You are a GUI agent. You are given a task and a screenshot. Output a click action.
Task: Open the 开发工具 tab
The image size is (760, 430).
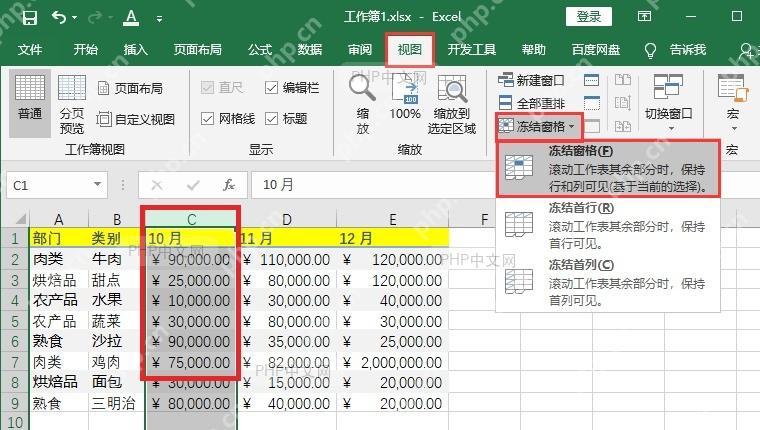click(472, 49)
